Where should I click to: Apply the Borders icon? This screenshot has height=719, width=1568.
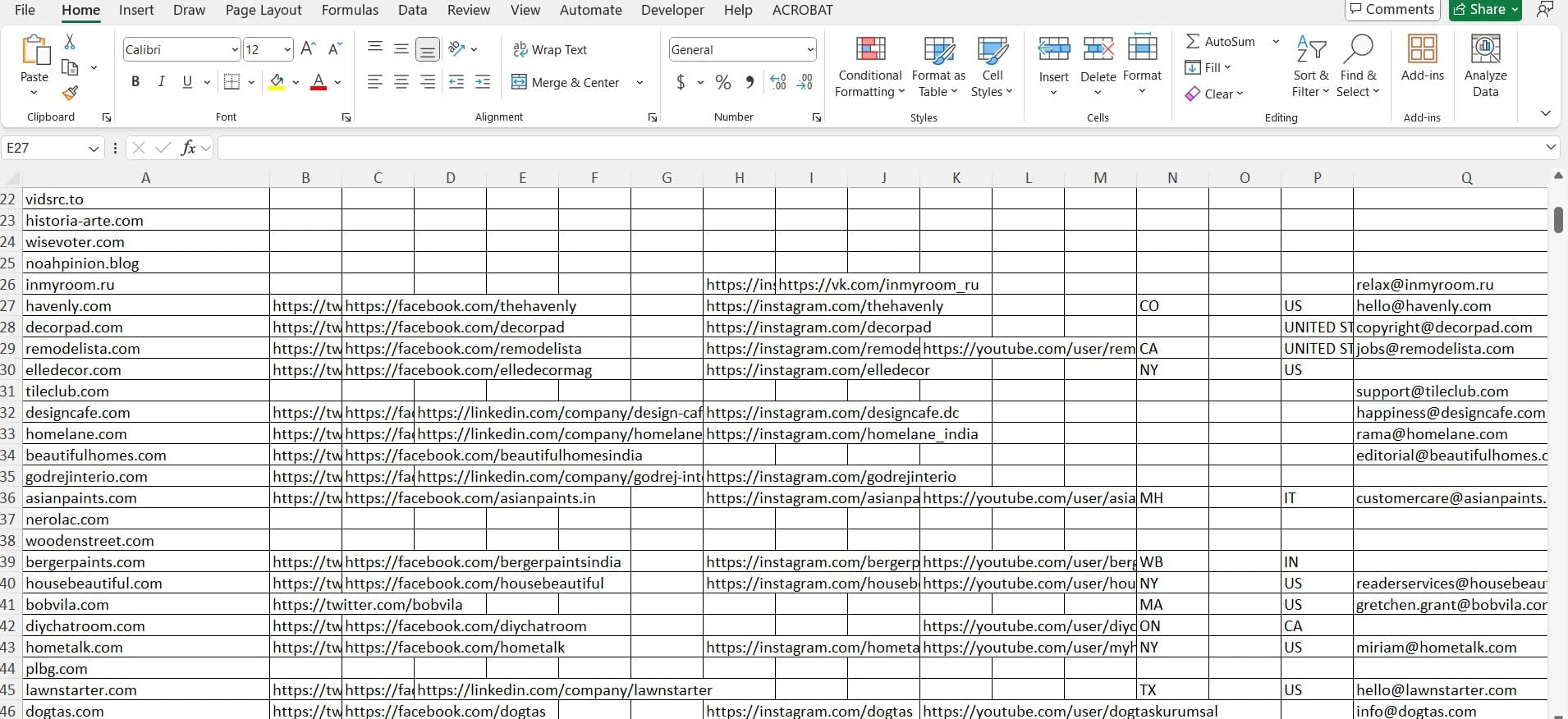coord(232,82)
